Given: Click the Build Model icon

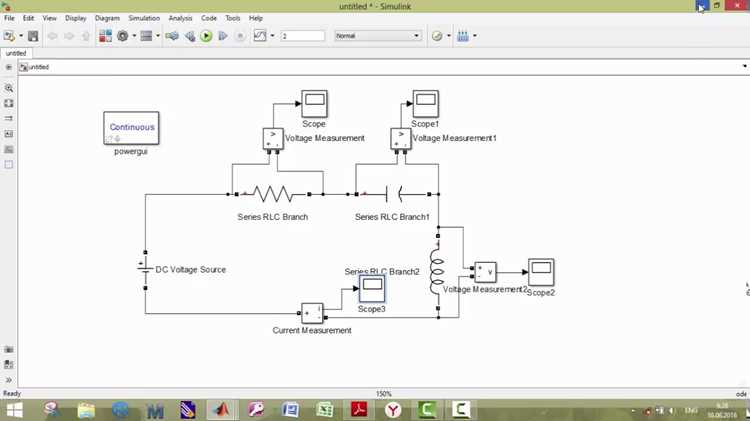Looking at the screenshot, I should 463,36.
